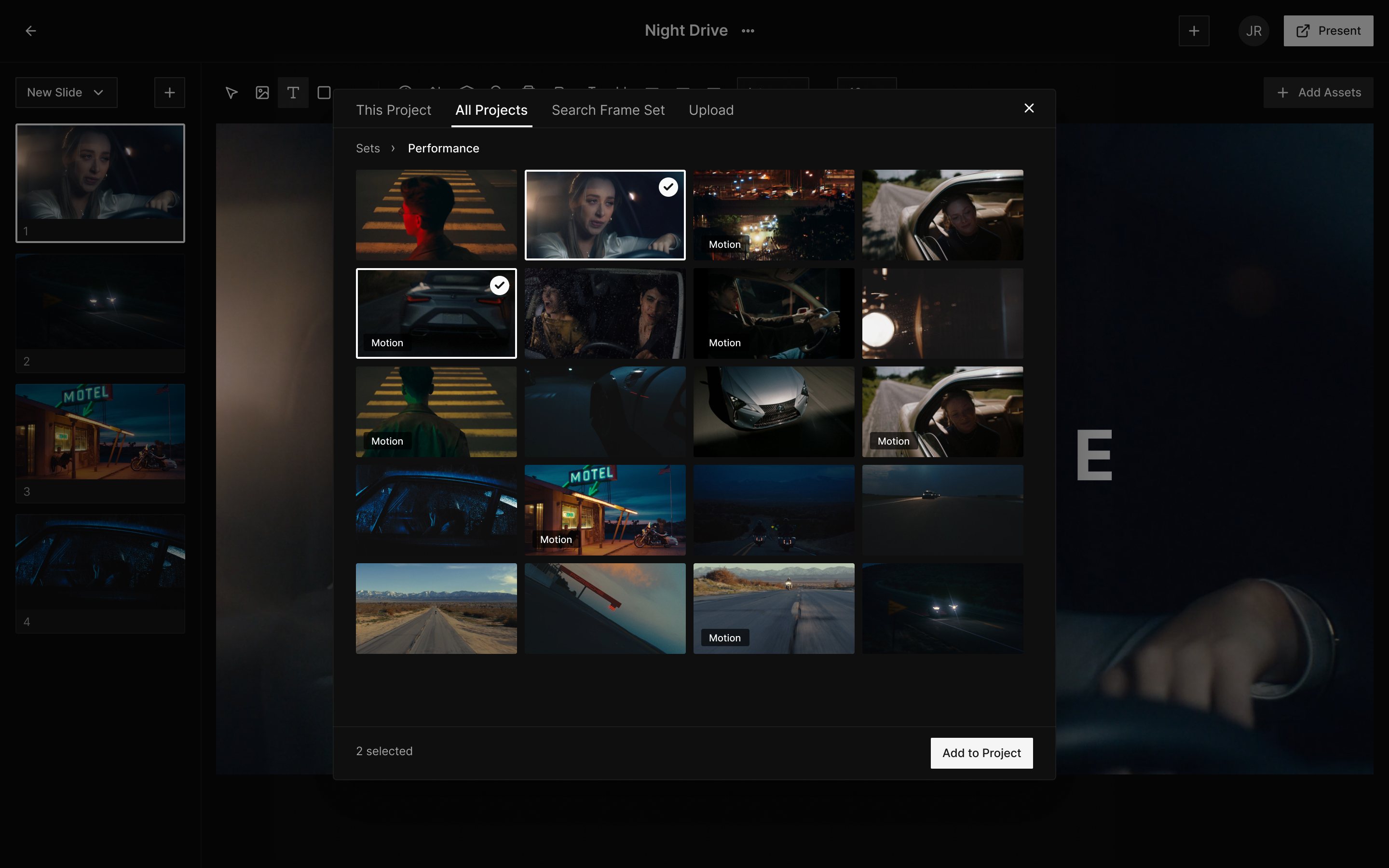The height and width of the screenshot is (868, 1389).
Task: Click Add to Project
Action: pos(981,753)
